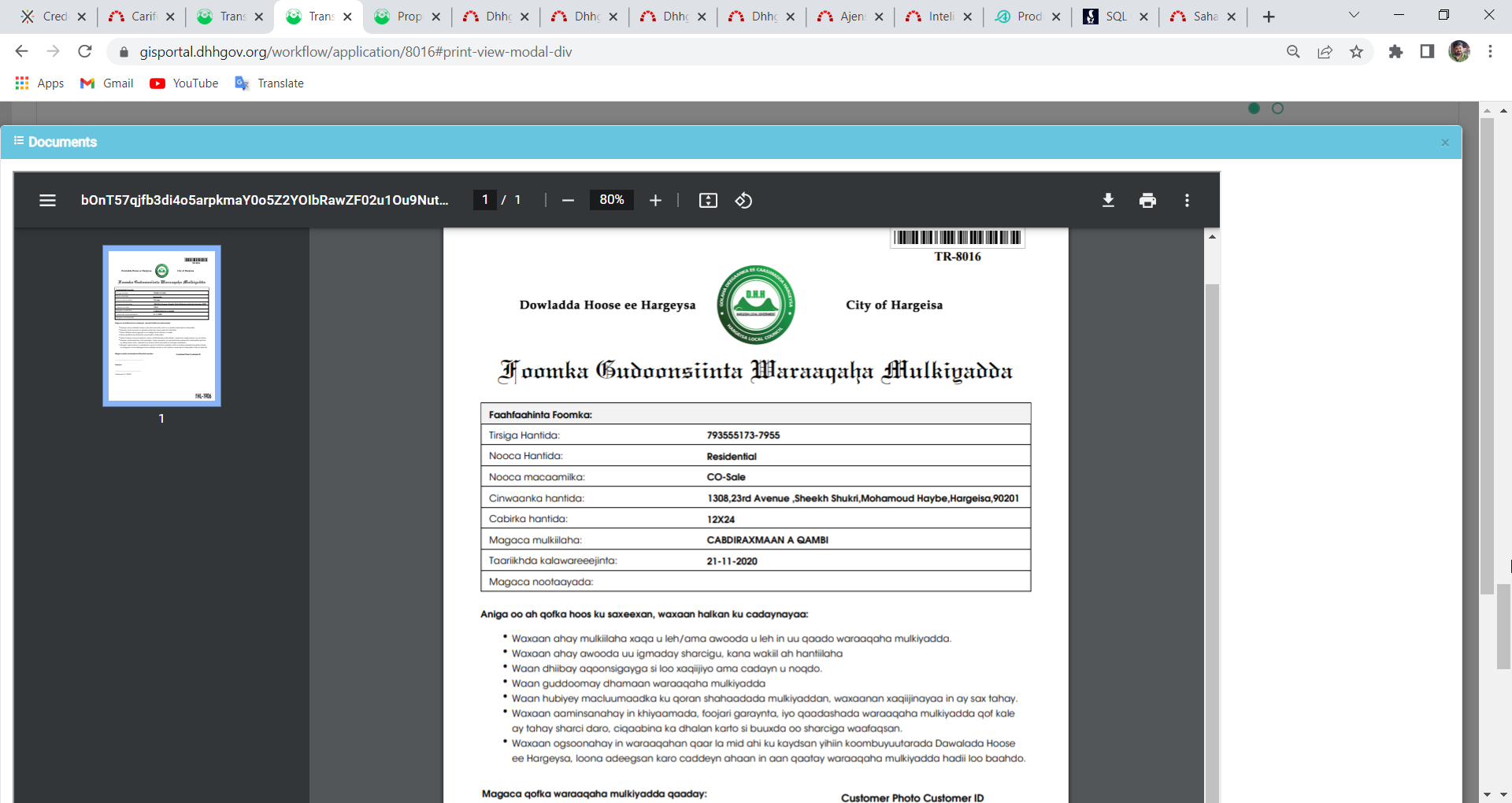Screen dimensions: 1512x803
Task: Zoom in the PDF with plus button
Action: pyautogui.click(x=655, y=201)
